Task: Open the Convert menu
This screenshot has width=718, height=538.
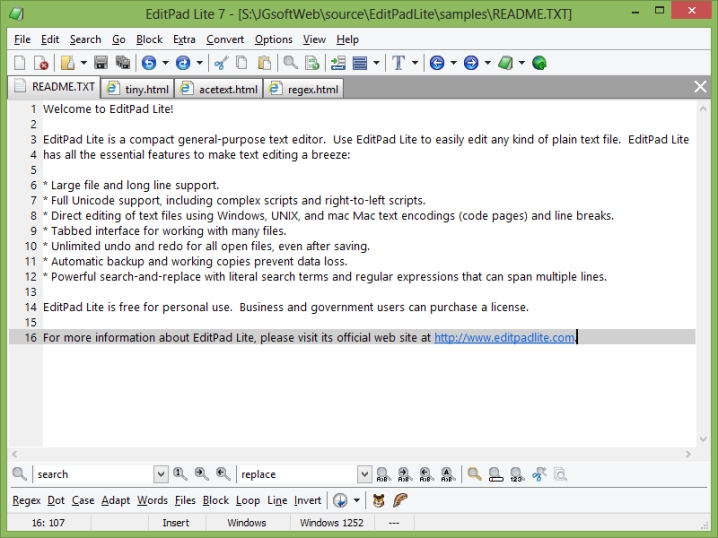Action: pos(225,39)
